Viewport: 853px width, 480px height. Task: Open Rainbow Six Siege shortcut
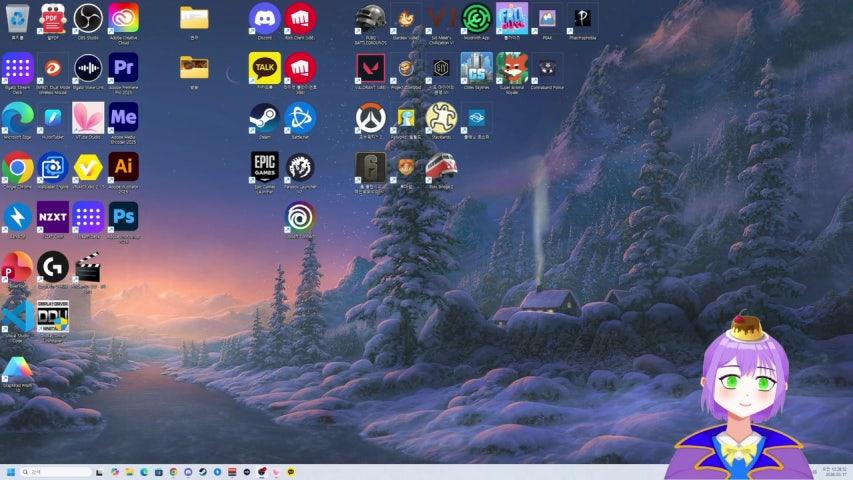(370, 167)
